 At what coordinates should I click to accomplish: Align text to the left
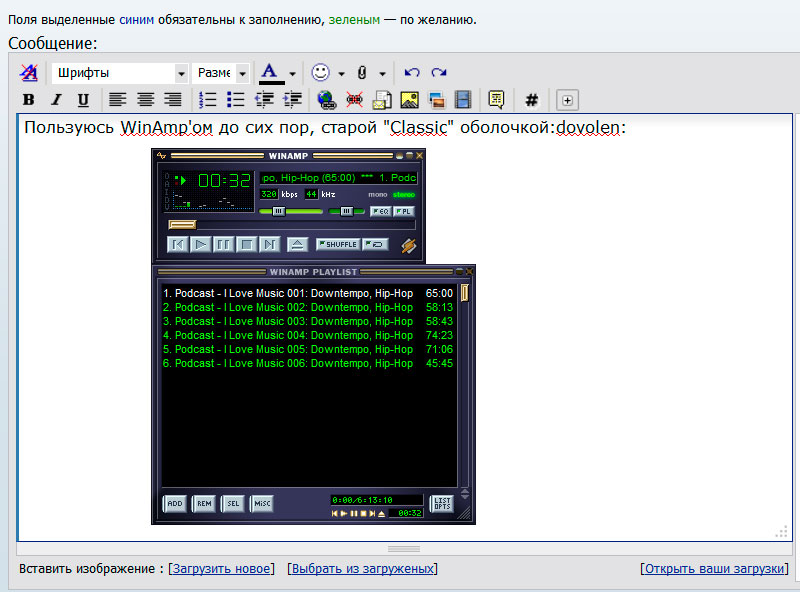pyautogui.click(x=117, y=100)
